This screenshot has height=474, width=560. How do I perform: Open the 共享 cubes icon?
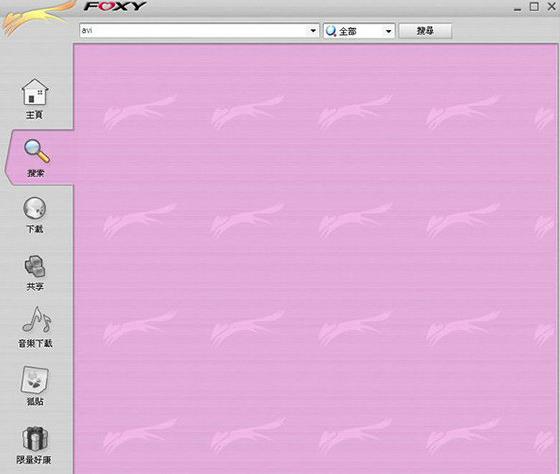35,266
